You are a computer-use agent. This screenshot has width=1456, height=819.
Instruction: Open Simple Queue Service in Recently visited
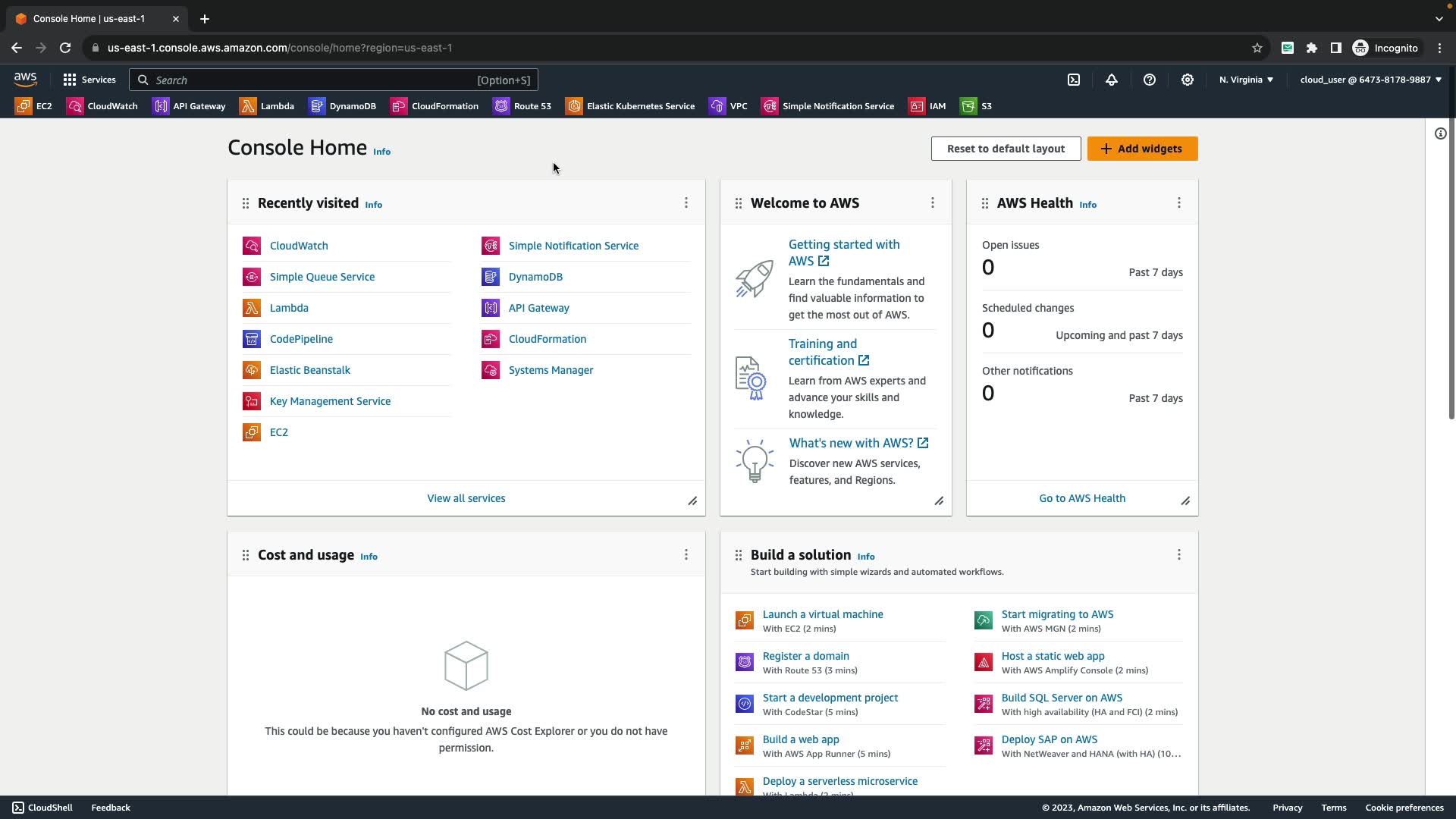322,277
